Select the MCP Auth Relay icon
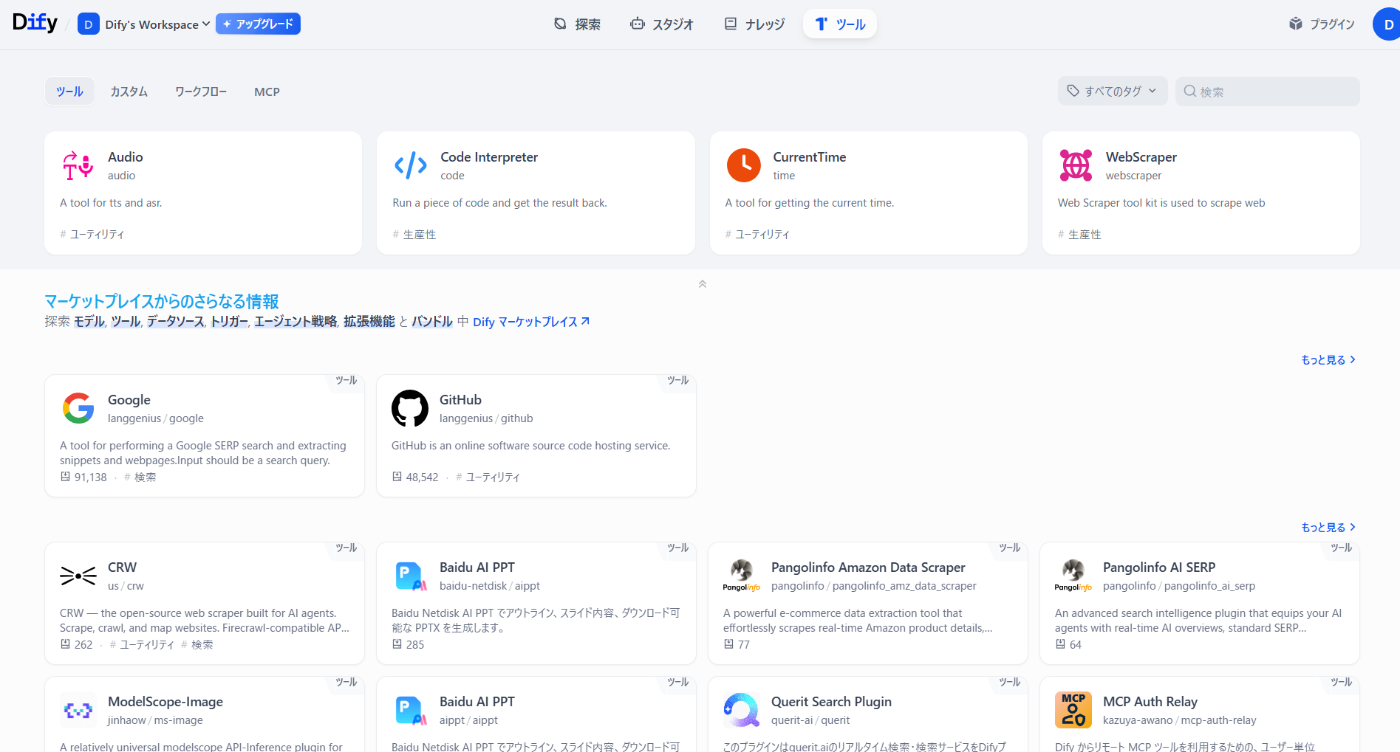This screenshot has height=752, width=1400. (1073, 710)
